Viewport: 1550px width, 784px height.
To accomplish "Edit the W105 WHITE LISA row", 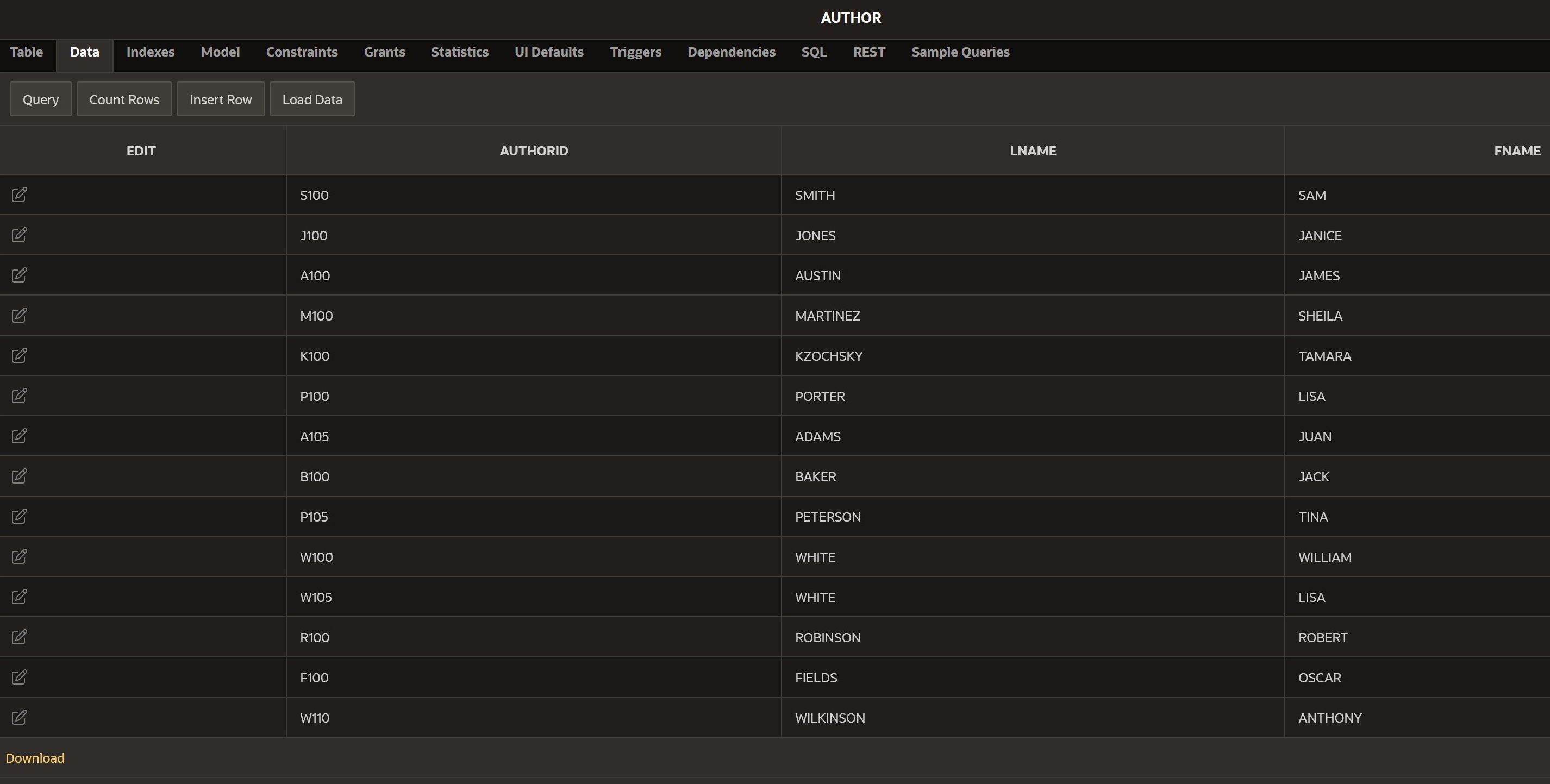I will pyautogui.click(x=19, y=597).
